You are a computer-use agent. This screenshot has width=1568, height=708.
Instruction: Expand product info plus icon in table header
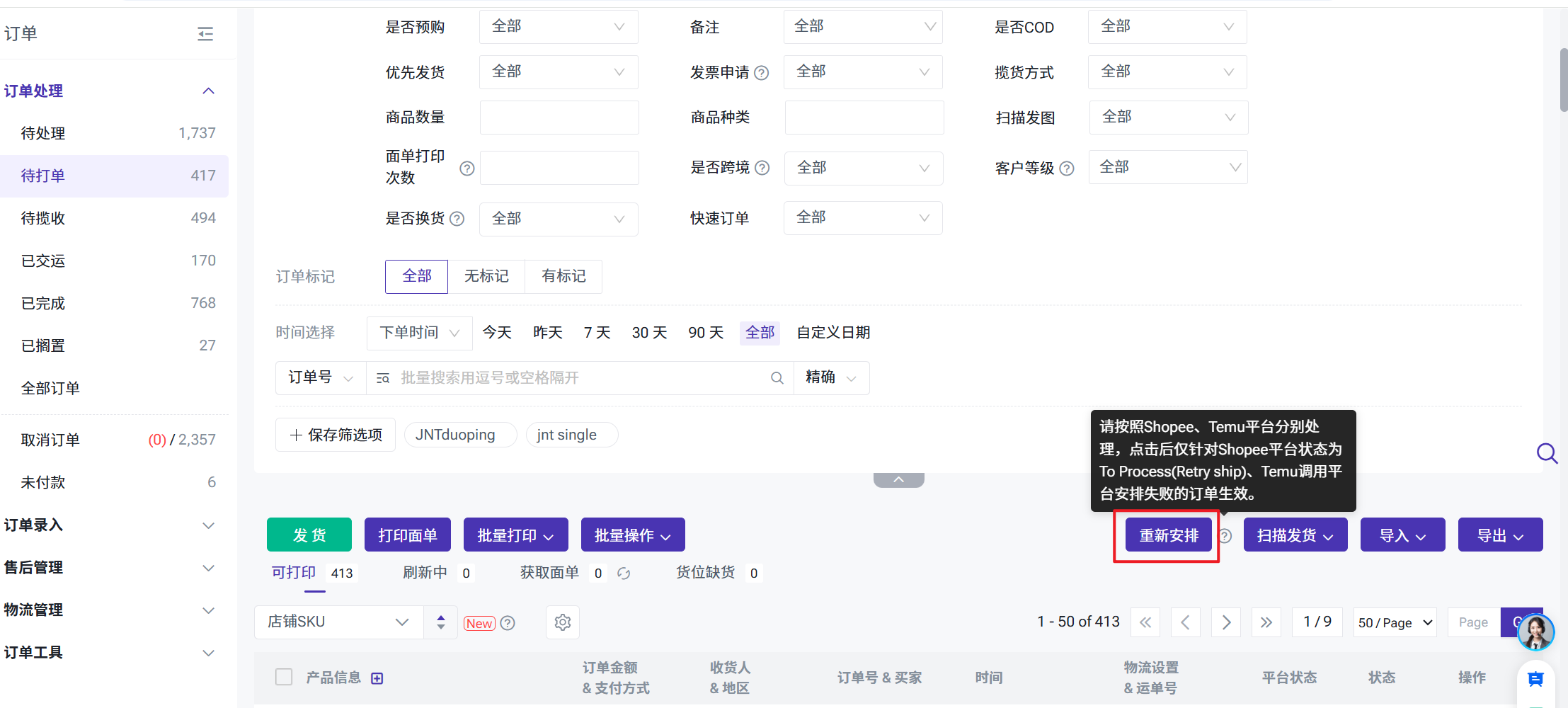pos(377,678)
